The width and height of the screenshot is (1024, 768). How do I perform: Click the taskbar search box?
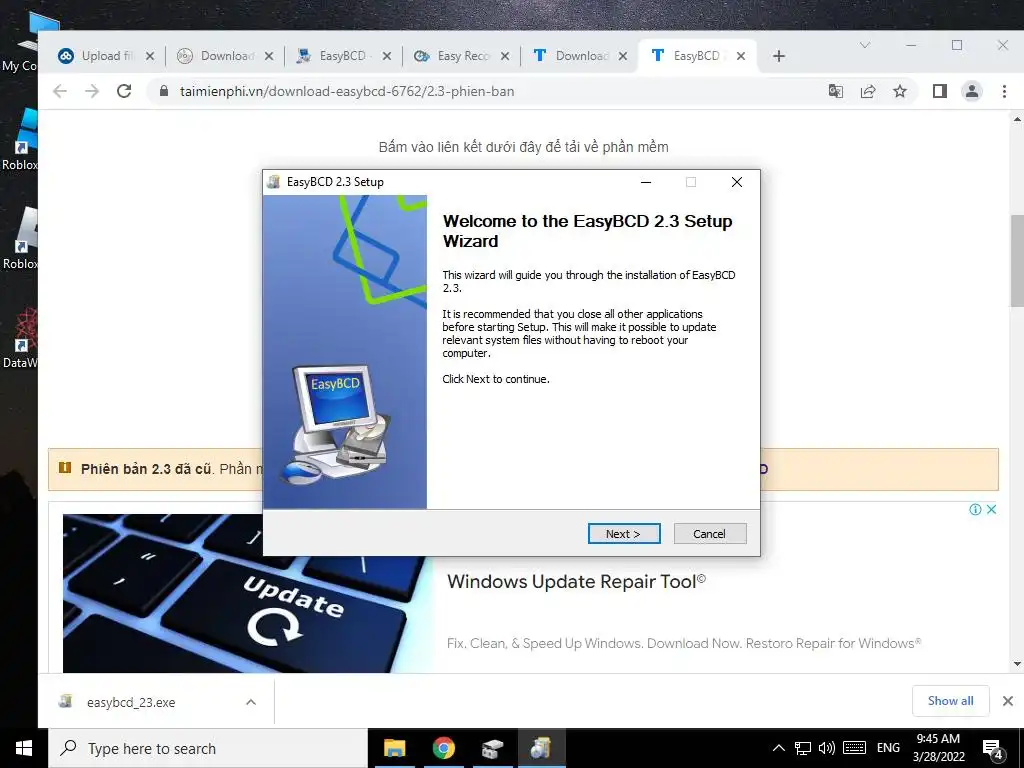[x=208, y=748]
